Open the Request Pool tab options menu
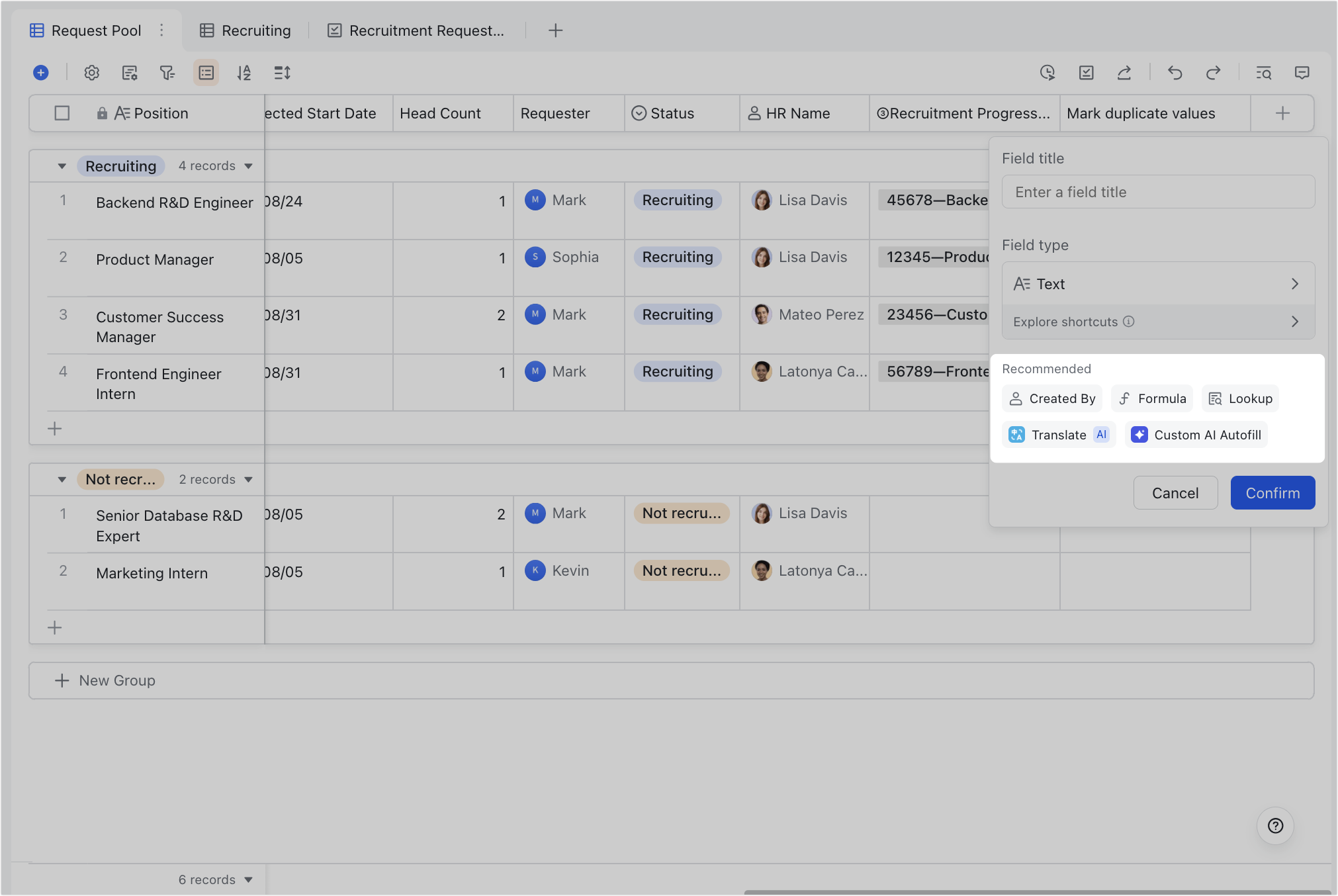This screenshot has height=896, width=1338. click(x=161, y=30)
